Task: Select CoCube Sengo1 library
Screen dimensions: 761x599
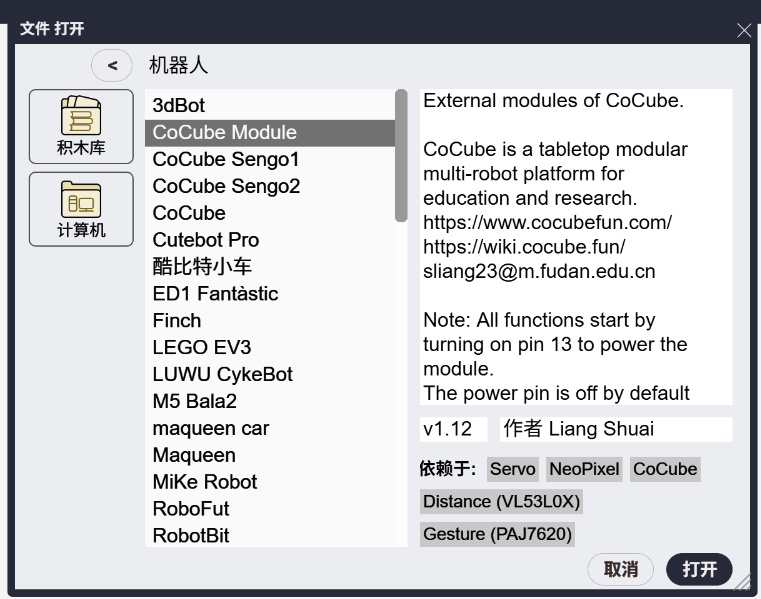Action: 225,159
